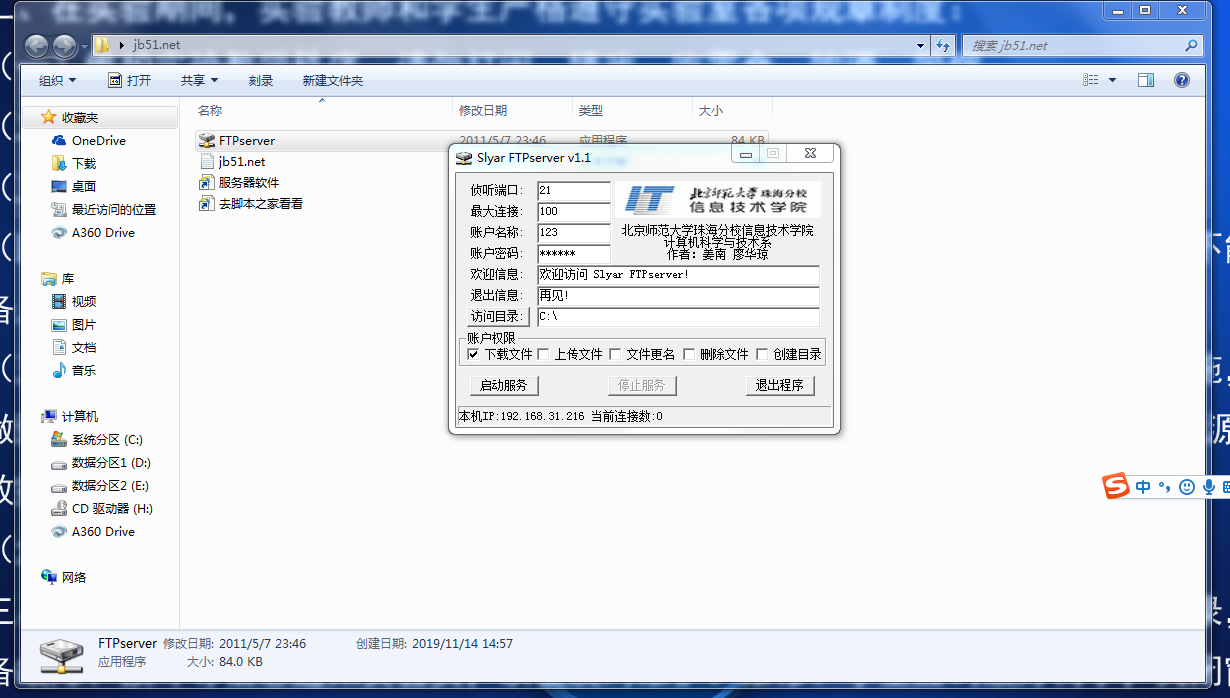The width and height of the screenshot is (1230, 698).
Task: Toggle the 中 Chinese/English mode on the IME bar
Action: 1143,487
